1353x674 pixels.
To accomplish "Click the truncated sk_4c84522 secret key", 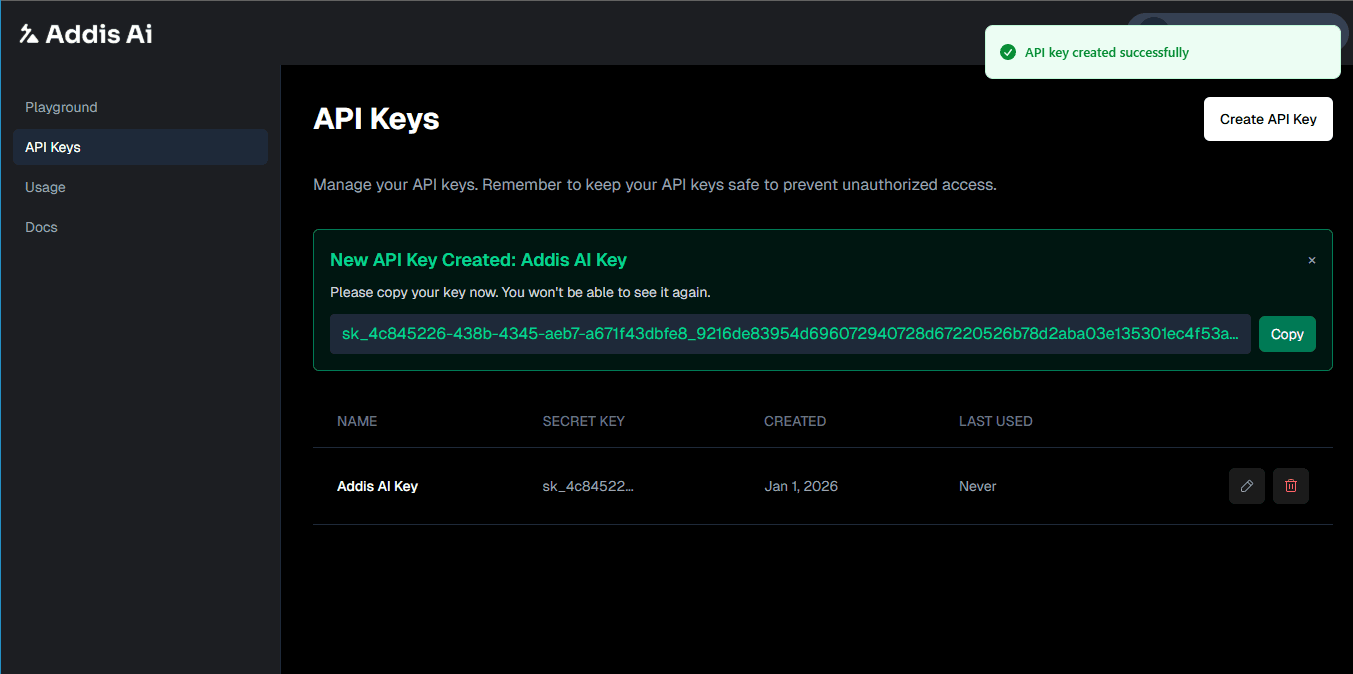I will coord(588,486).
